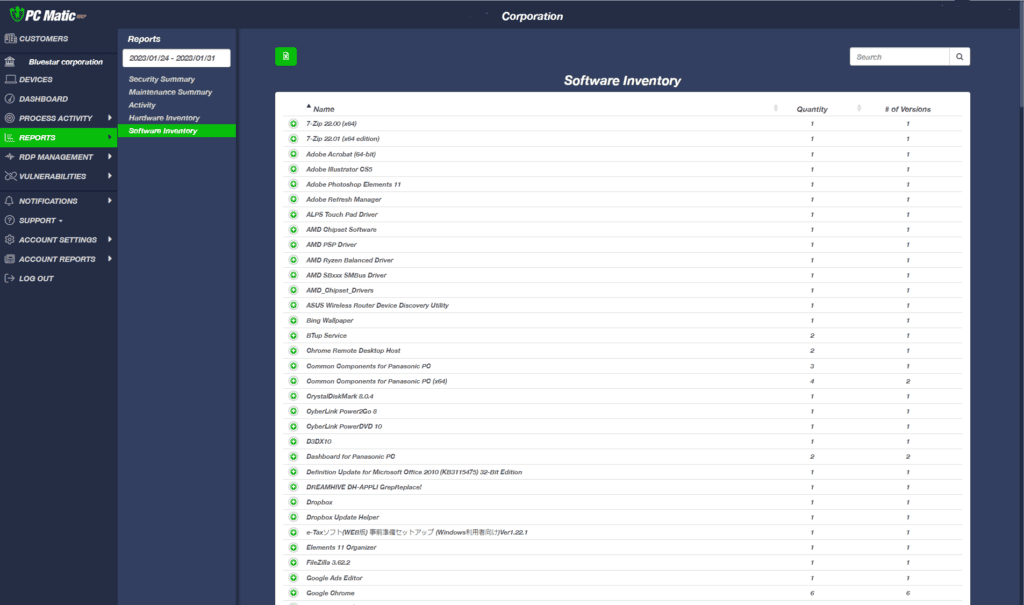The width and height of the screenshot is (1024, 605).
Task: Click the PC Matic logo
Action: pos(48,14)
